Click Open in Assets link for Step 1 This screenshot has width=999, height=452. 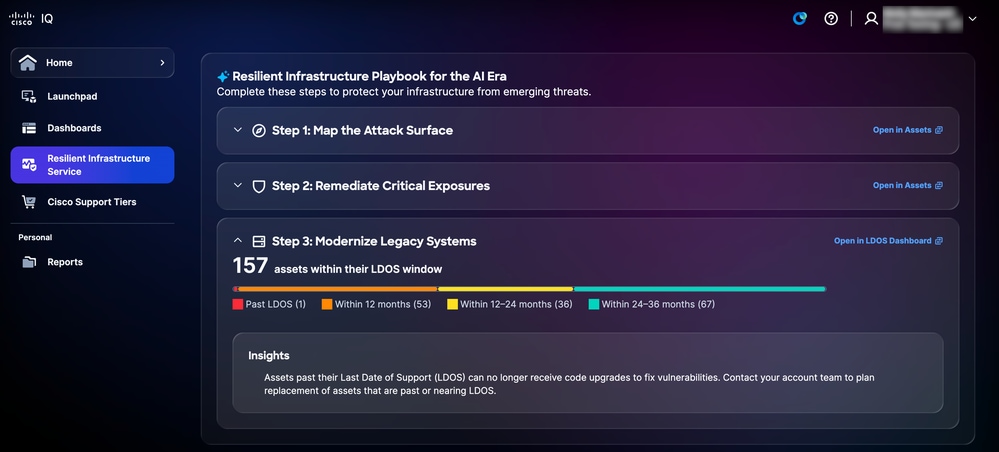[x=902, y=130]
